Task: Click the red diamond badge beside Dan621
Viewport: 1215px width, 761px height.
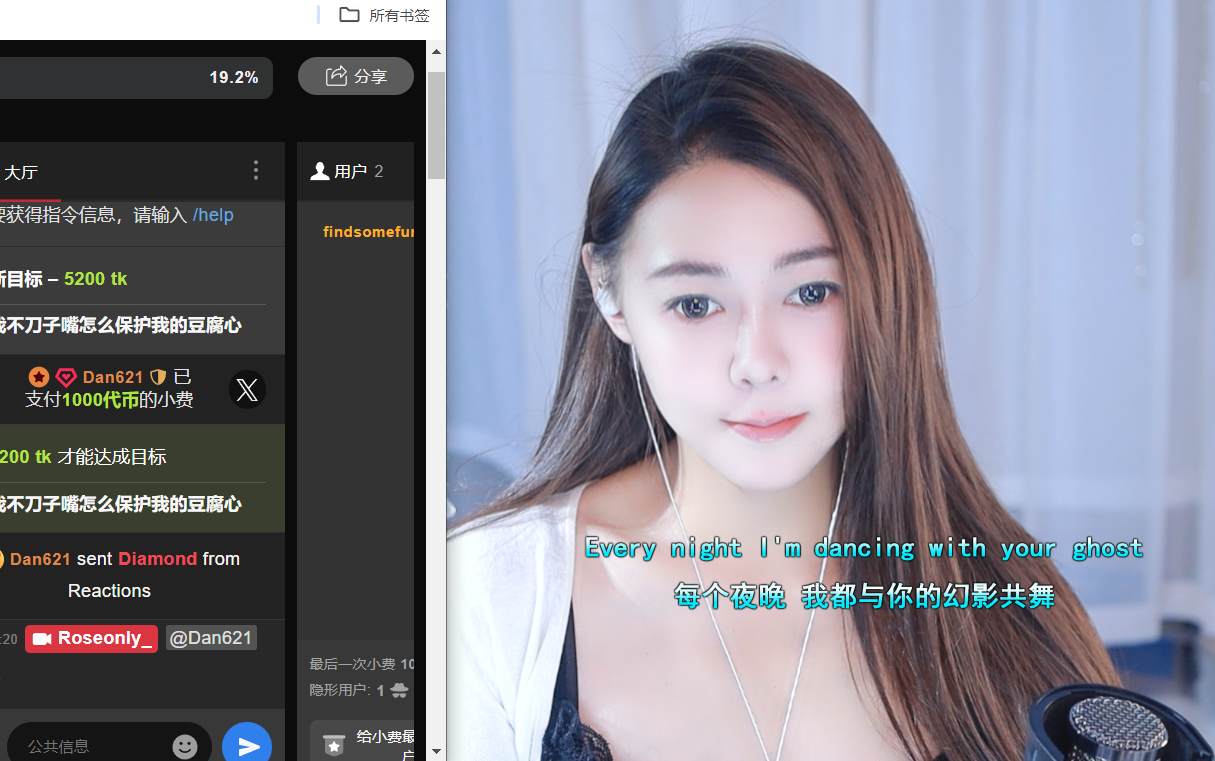Action: tap(66, 377)
